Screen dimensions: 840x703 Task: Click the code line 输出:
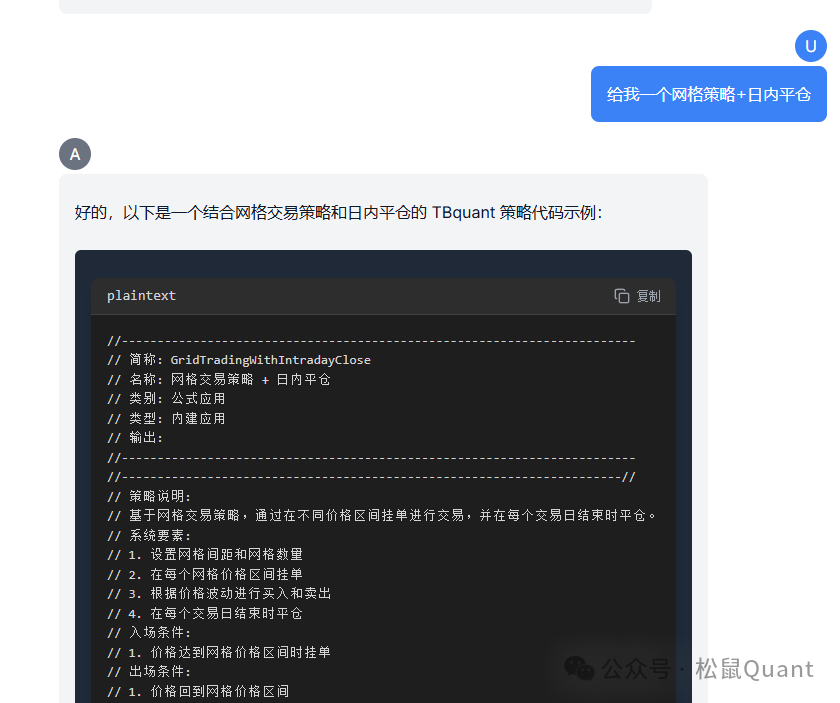134,438
